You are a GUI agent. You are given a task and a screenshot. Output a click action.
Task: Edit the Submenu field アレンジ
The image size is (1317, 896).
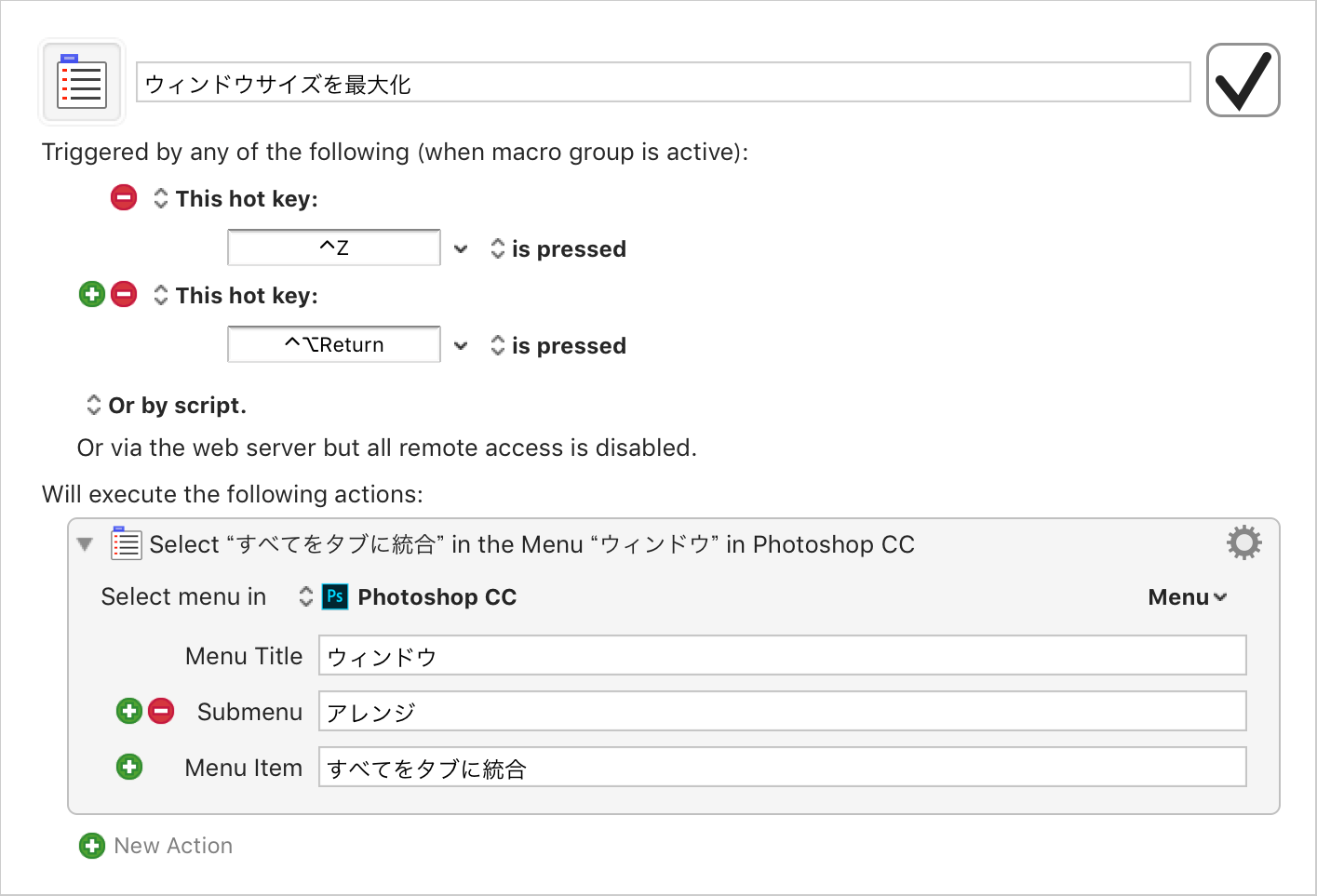point(783,711)
